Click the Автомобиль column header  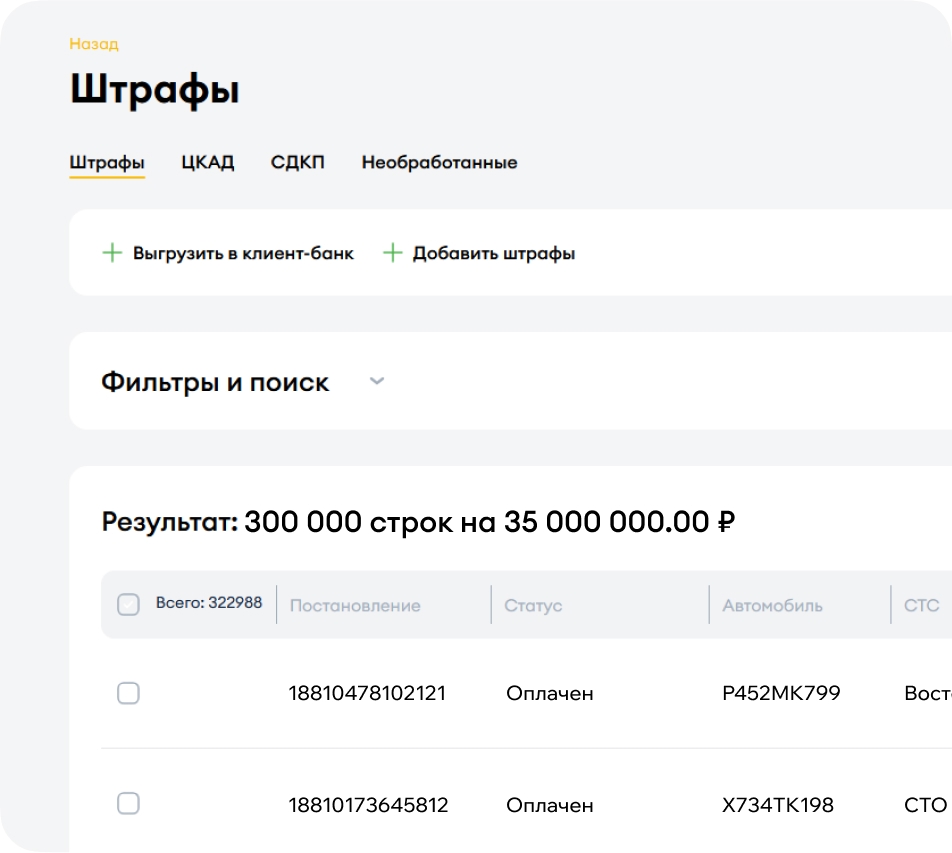[x=772, y=605]
